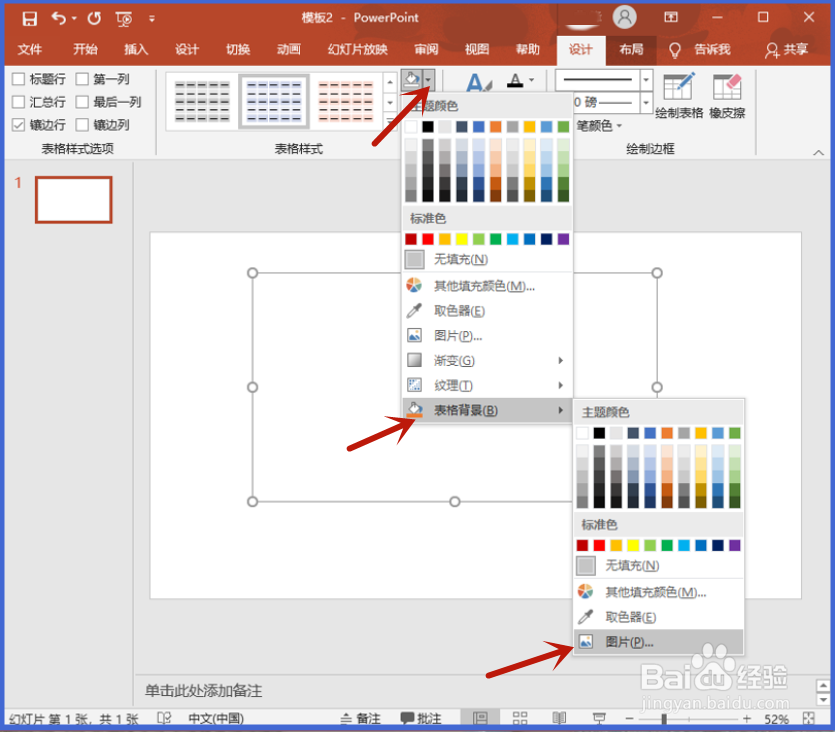Pick orange theme color in first menu

(496, 127)
